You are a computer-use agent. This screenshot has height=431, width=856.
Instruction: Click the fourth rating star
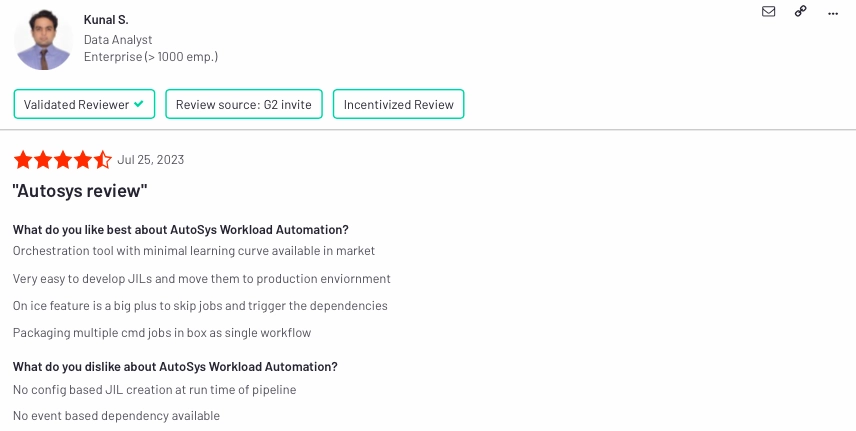click(x=82, y=160)
